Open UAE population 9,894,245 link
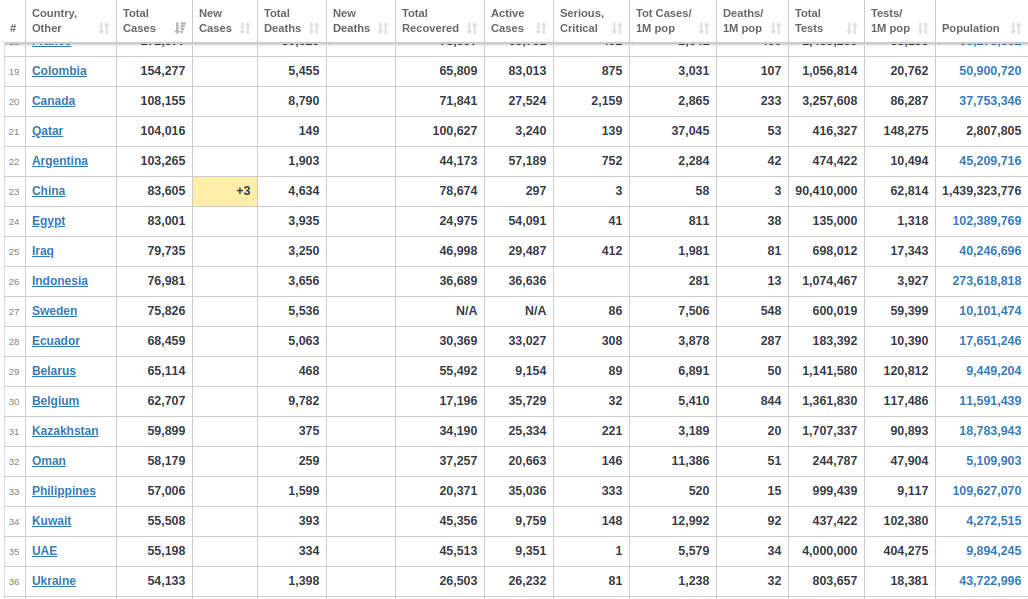The width and height of the screenshot is (1028, 599). coord(993,551)
